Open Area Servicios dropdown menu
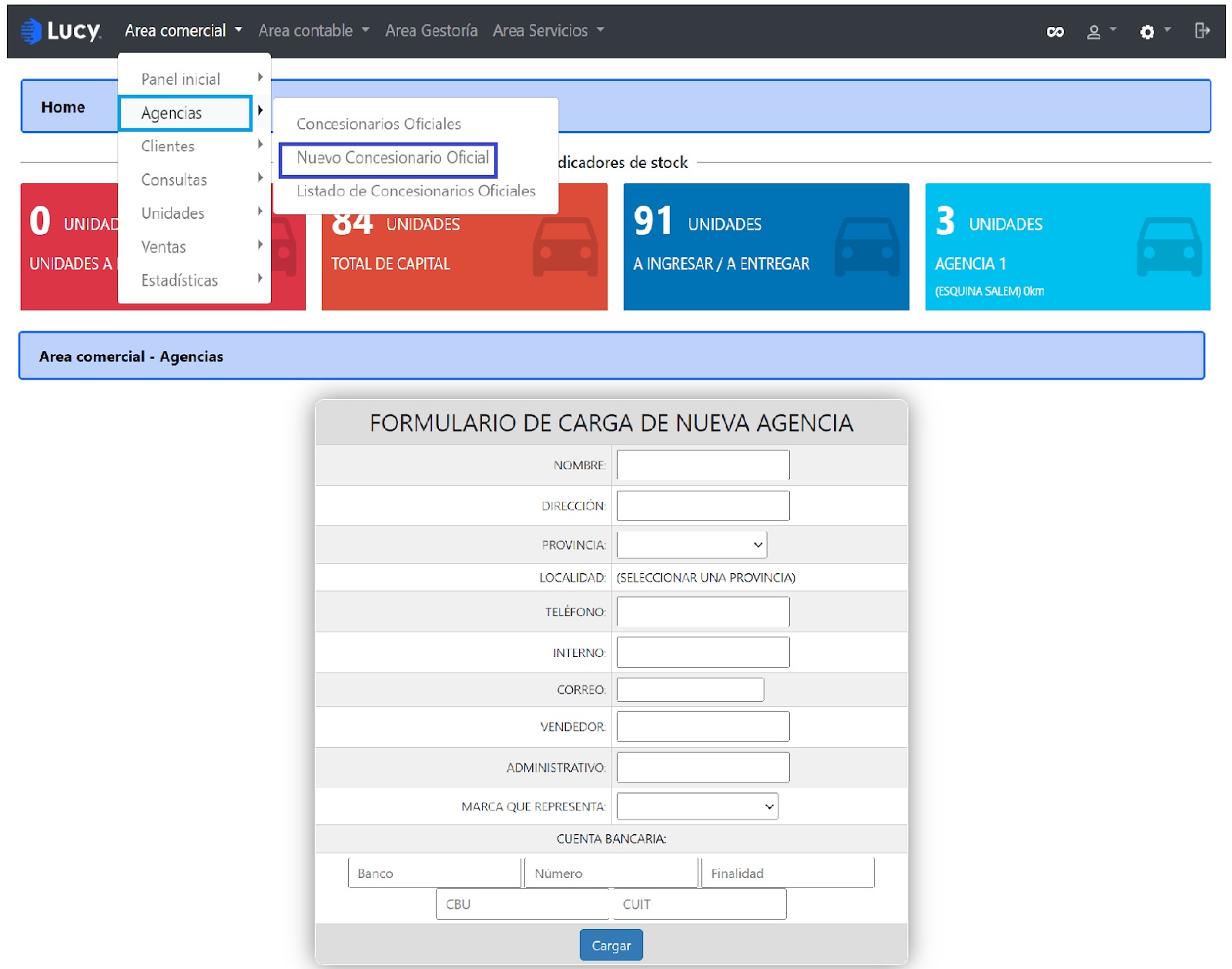The width and height of the screenshot is (1232, 969). click(x=548, y=31)
